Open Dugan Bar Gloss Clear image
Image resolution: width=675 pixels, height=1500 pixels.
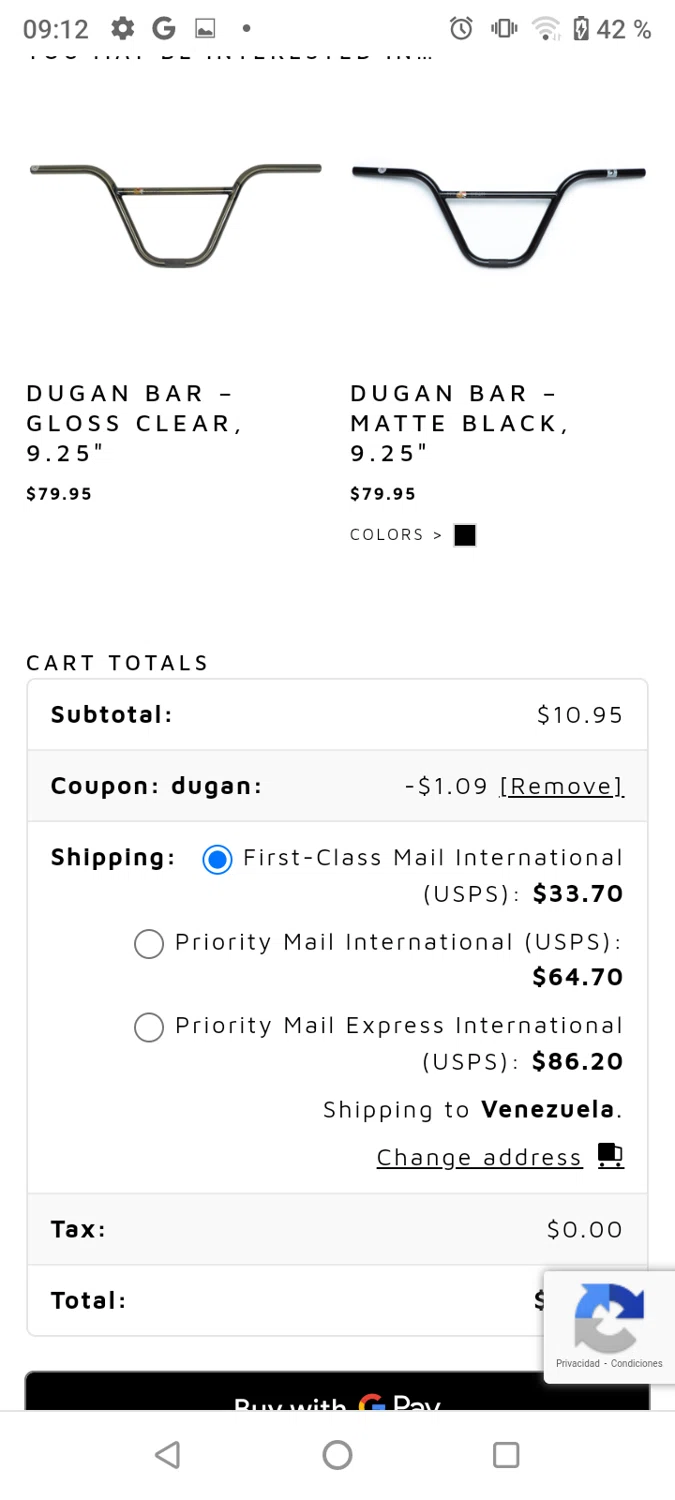[x=175, y=215]
